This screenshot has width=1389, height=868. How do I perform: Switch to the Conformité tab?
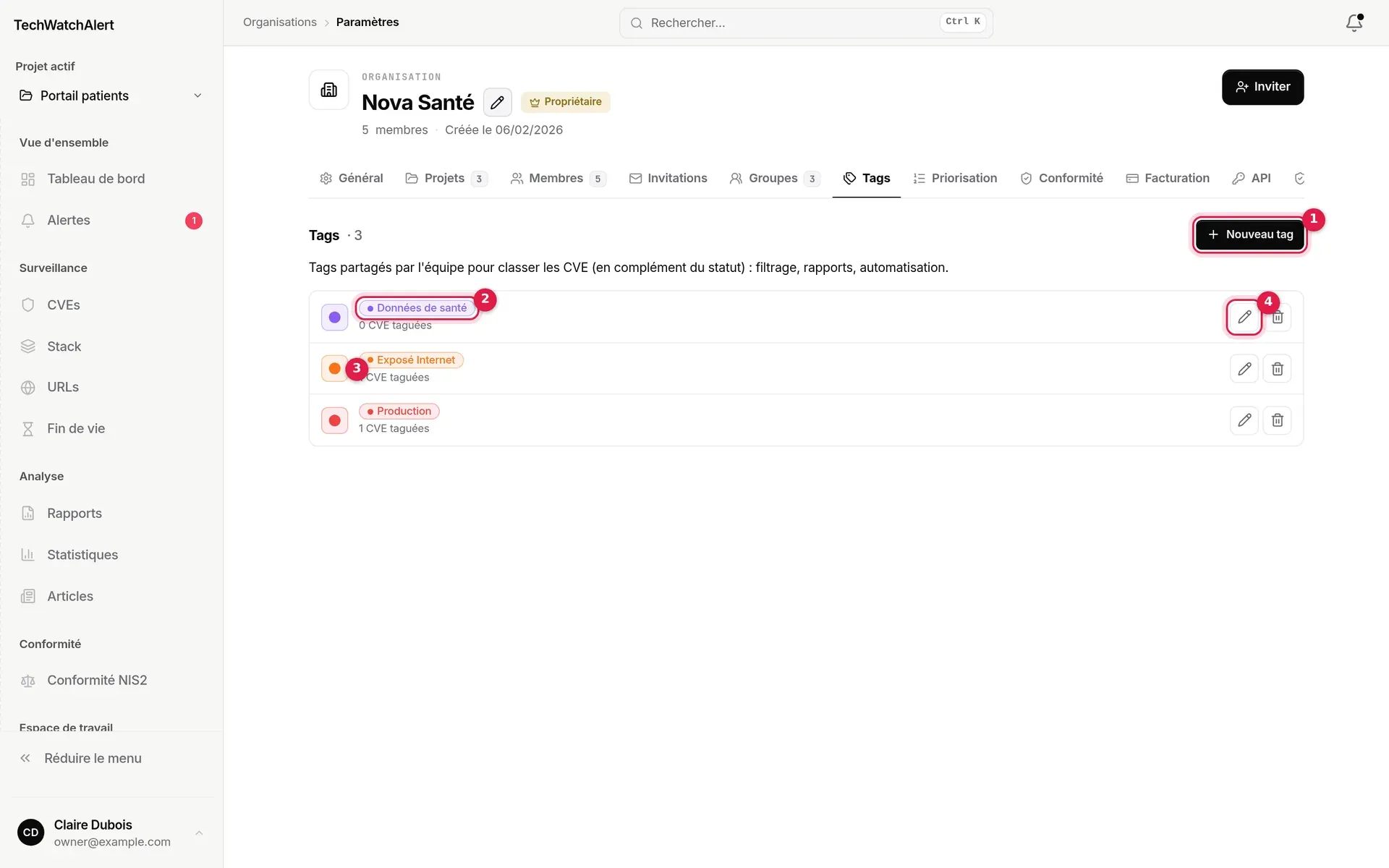pos(1062,179)
